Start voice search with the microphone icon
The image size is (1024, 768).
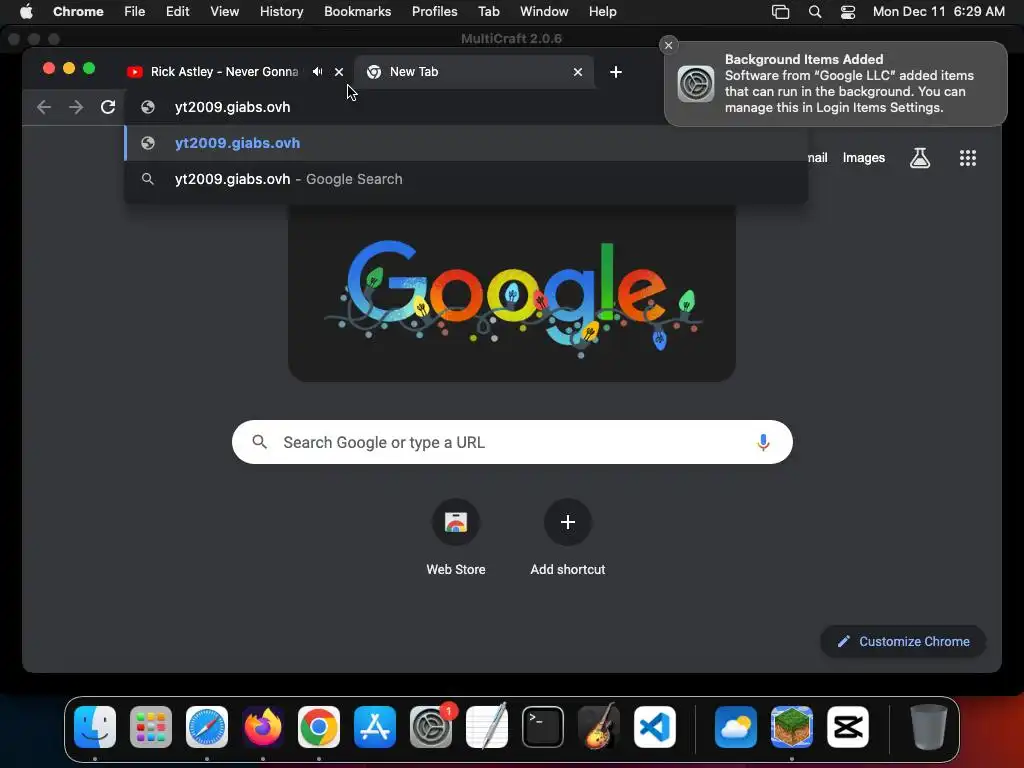763,442
